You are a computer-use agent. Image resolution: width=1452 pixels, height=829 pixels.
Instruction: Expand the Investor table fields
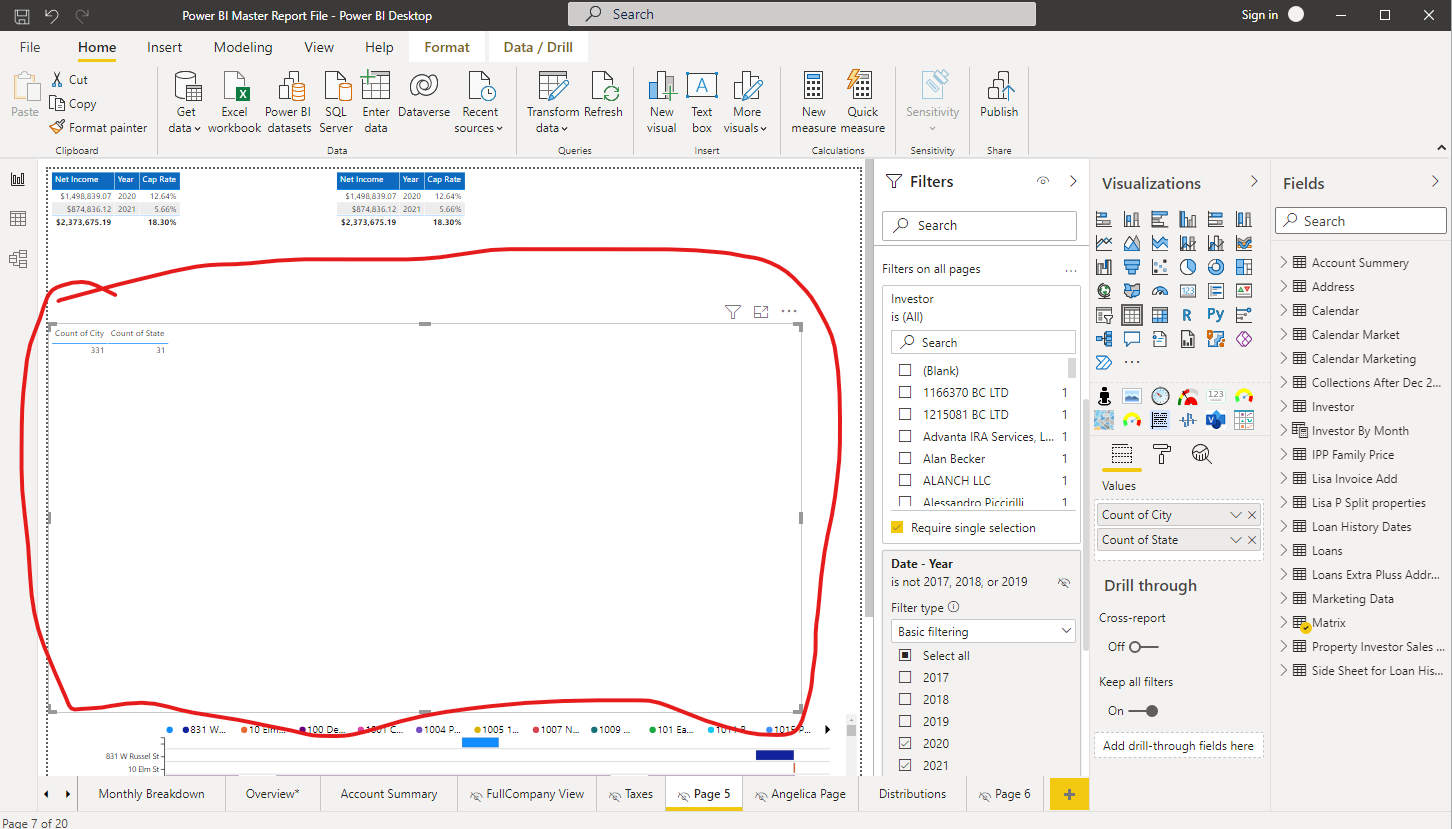(1283, 406)
